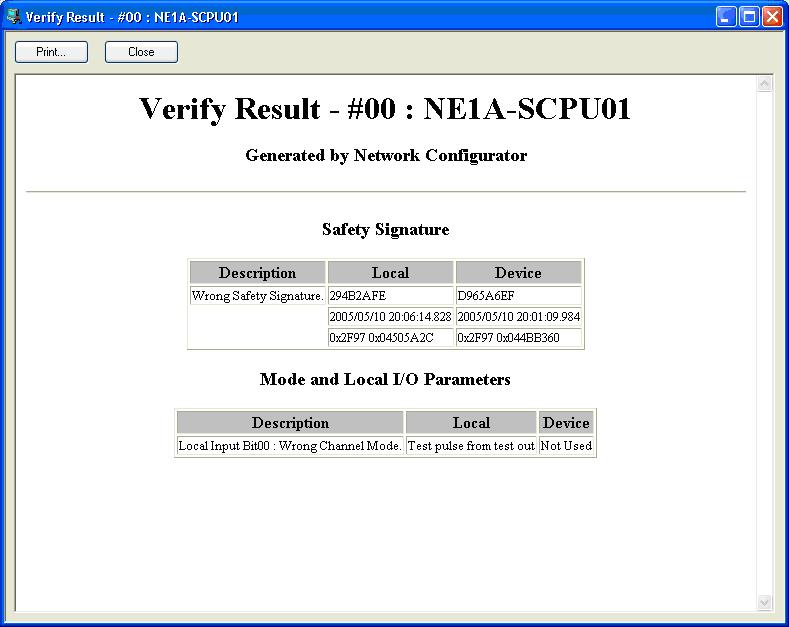789x627 pixels.
Task: Click the window title bar text
Action: point(132,17)
